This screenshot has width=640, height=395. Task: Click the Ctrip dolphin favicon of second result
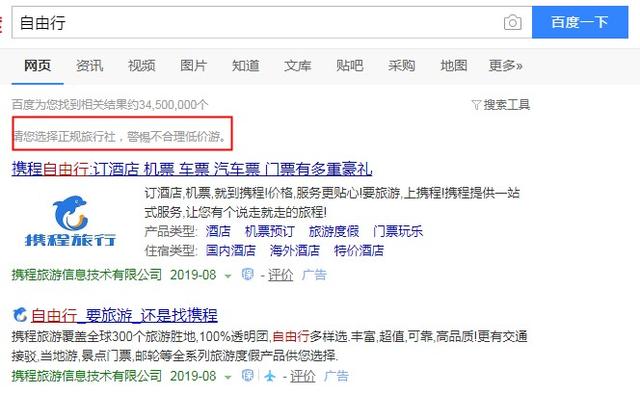pos(20,315)
